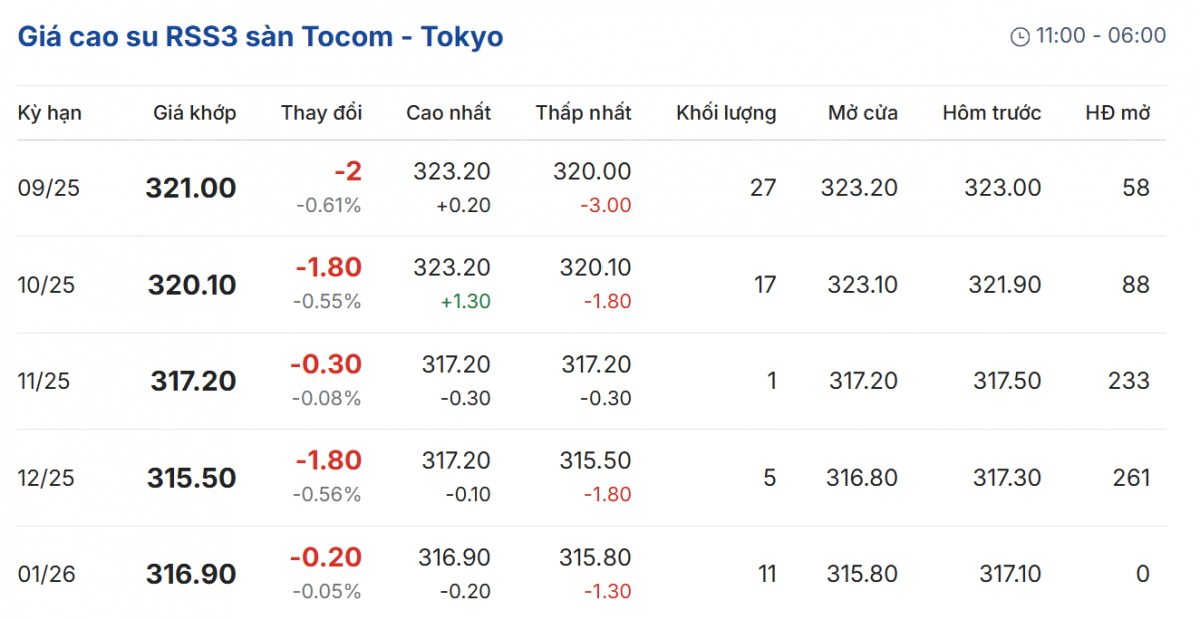
Task: Click the title Giá cao su RSS3 sàn Tocom - Tokyo
Action: coord(260,37)
